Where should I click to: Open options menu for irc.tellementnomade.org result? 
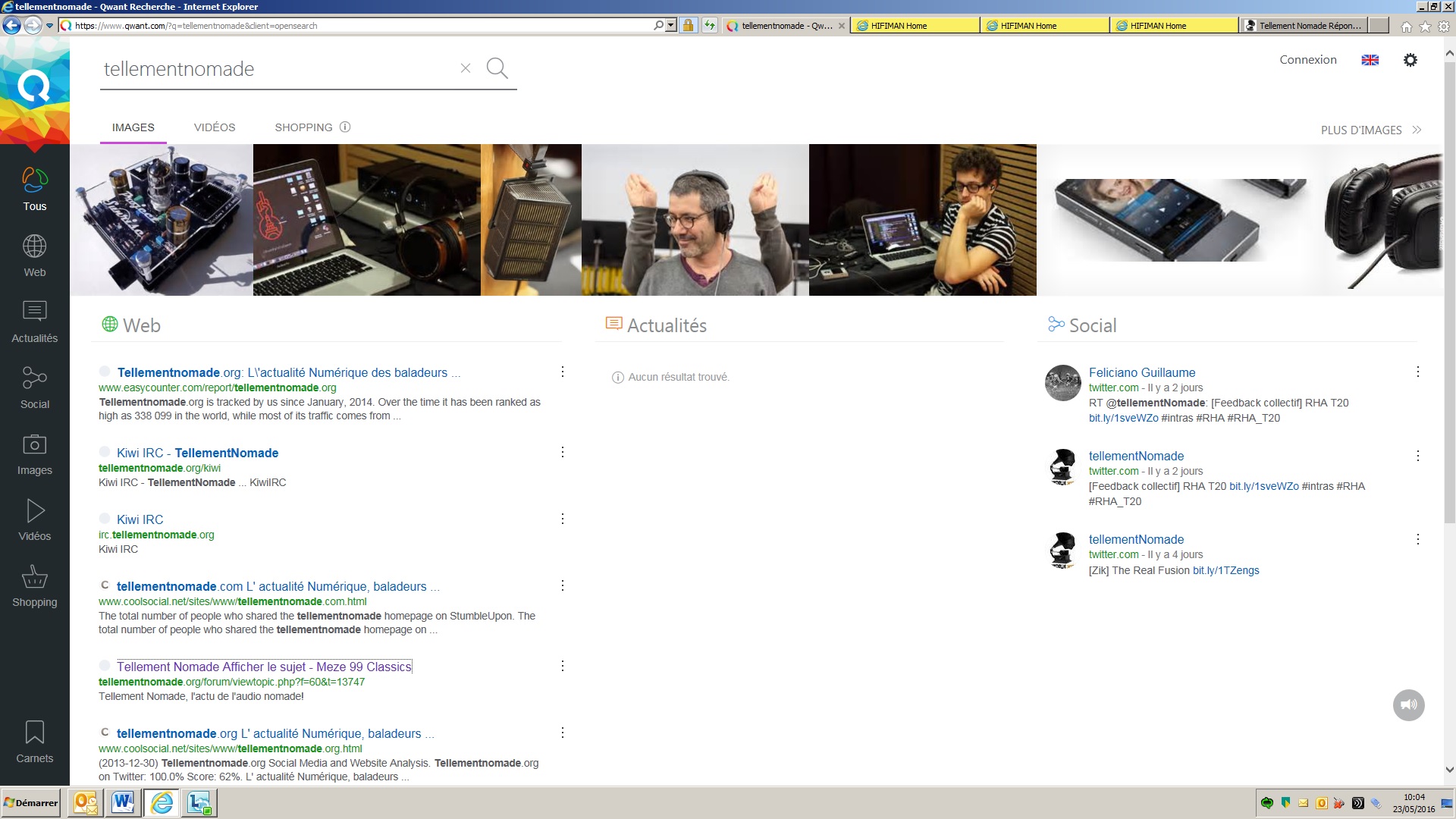pos(563,519)
